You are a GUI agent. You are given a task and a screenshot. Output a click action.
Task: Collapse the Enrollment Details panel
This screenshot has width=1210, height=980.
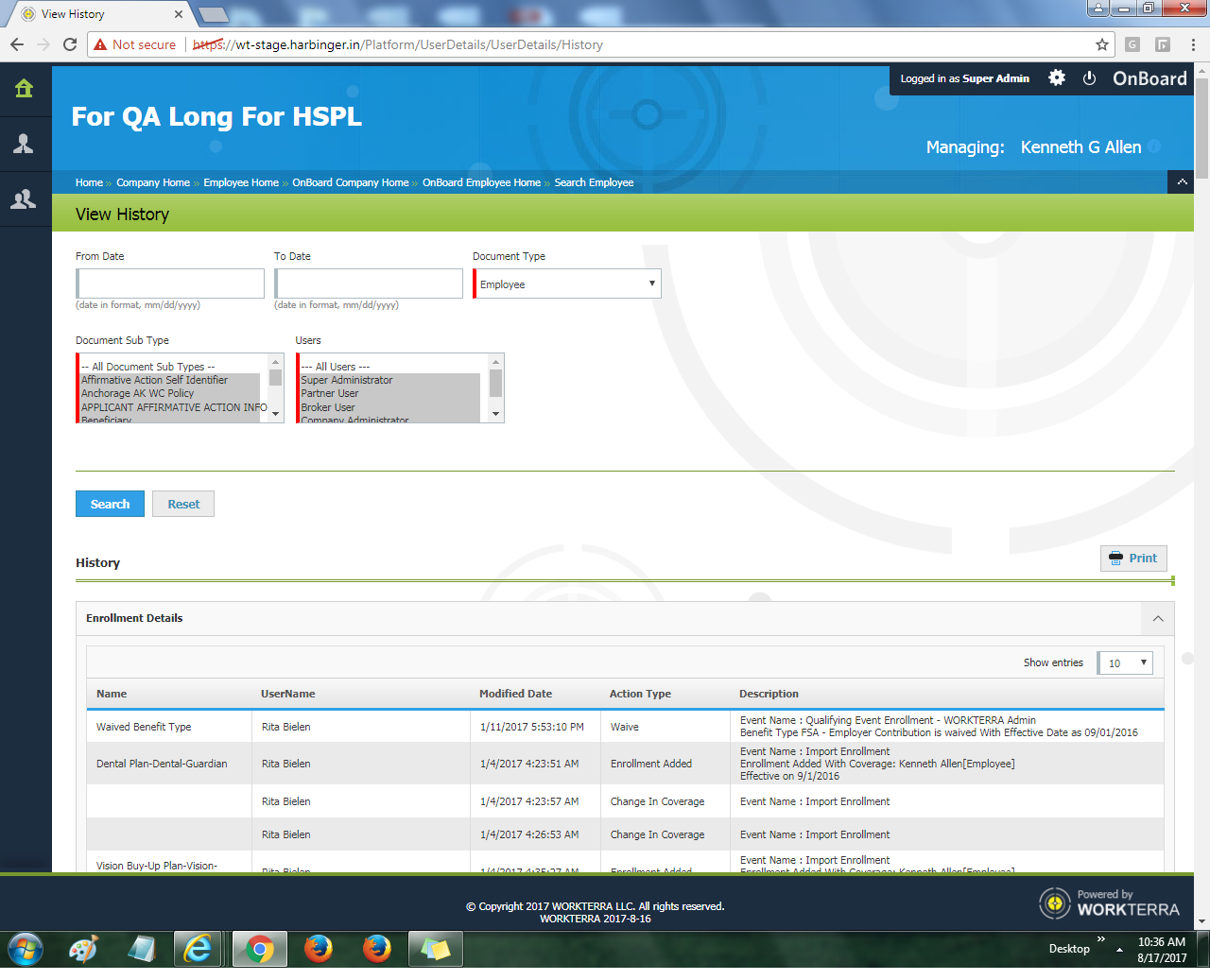pos(1158,619)
